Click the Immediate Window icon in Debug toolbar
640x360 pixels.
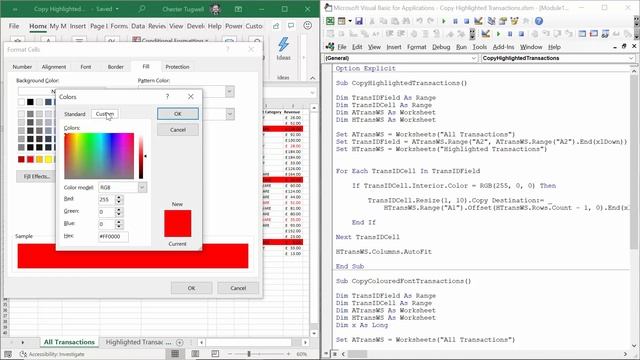click(x=594, y=34)
